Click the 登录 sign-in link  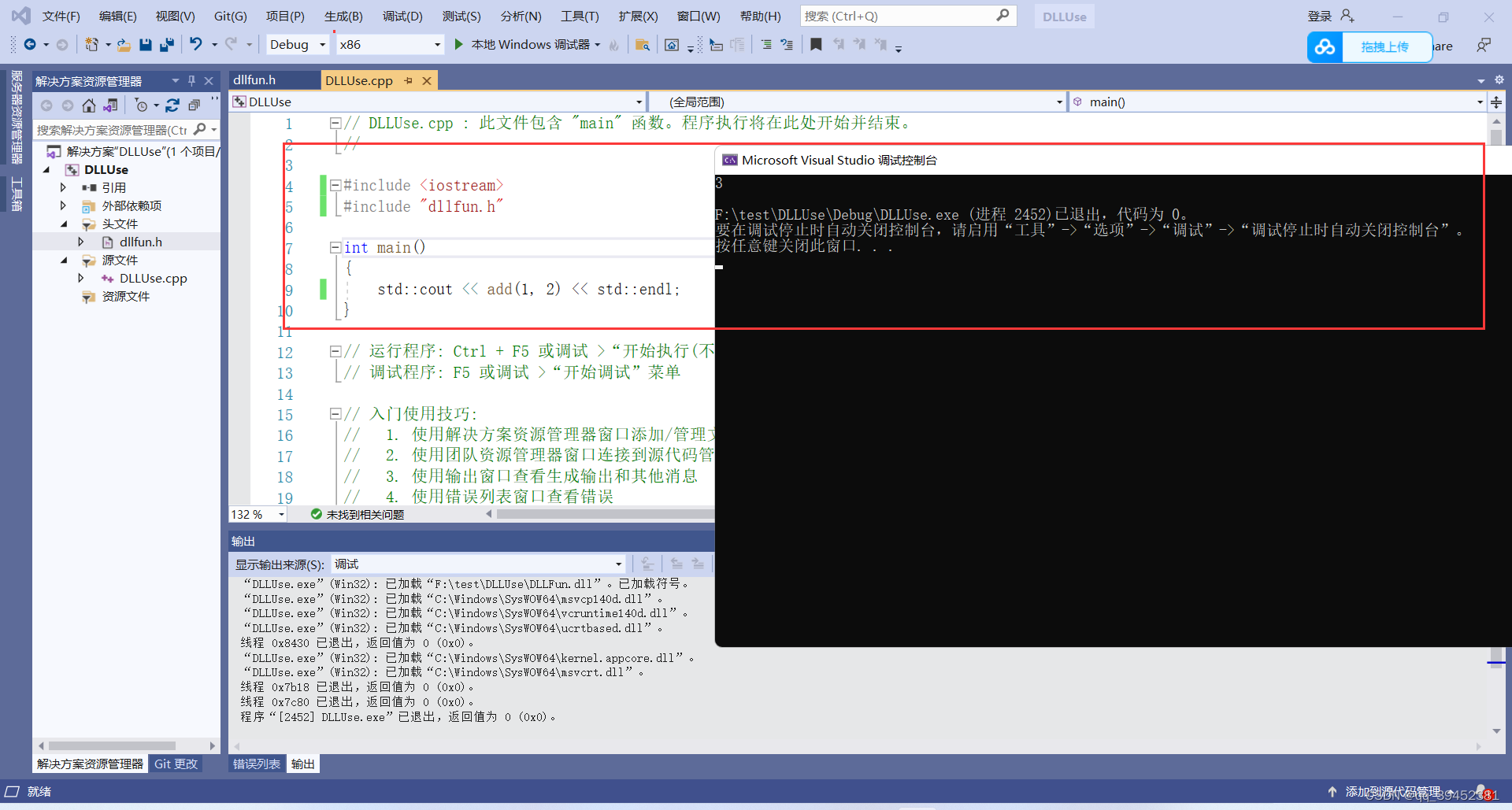[1319, 16]
